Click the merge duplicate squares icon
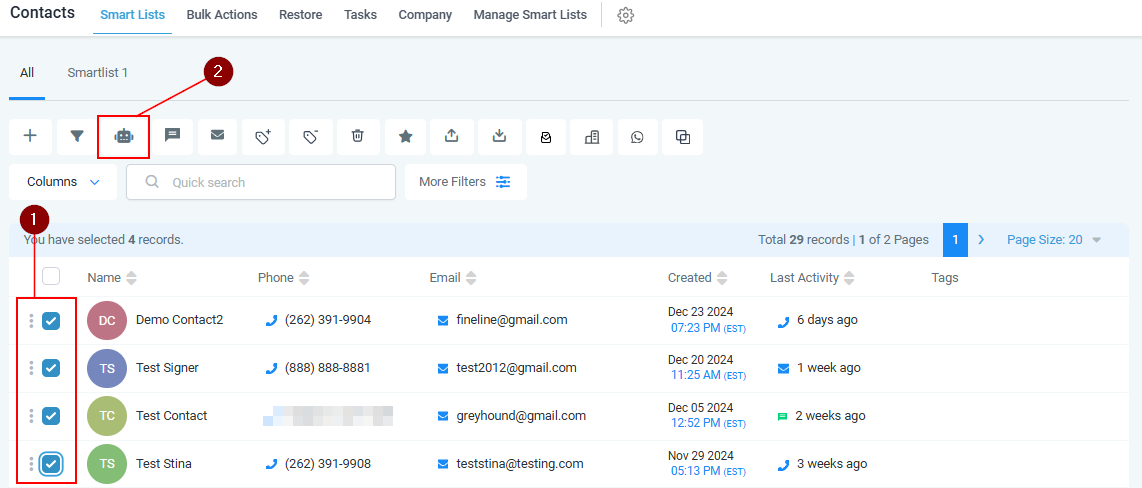Screen dimensions: 1142x488 click(683, 137)
